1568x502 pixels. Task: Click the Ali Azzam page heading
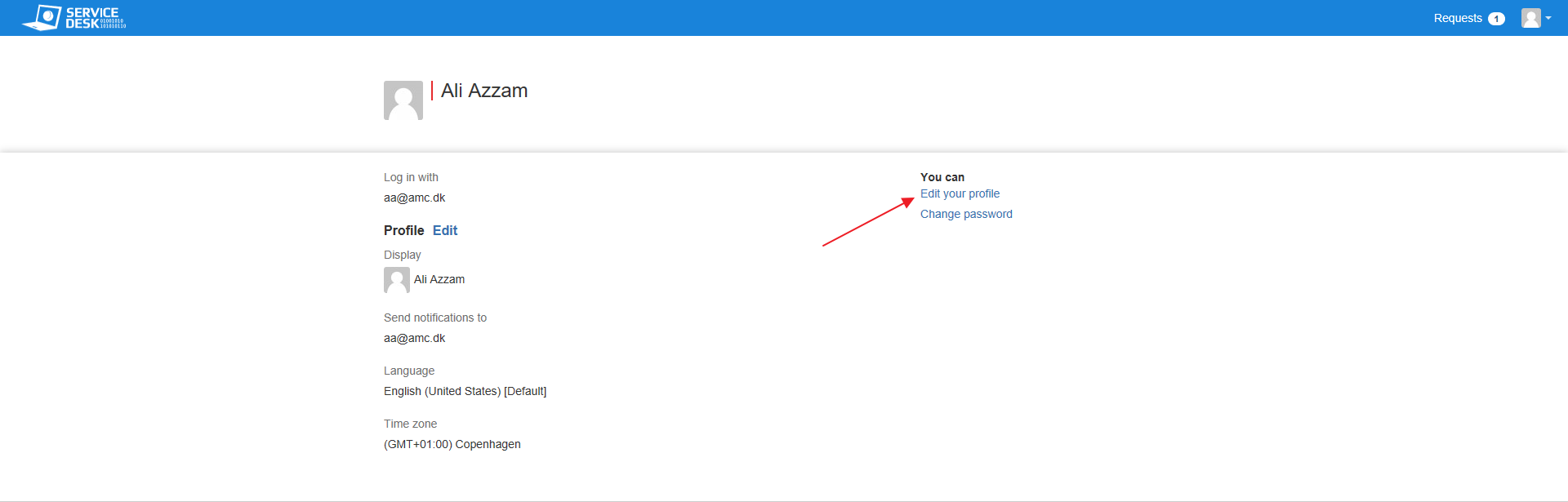point(484,91)
